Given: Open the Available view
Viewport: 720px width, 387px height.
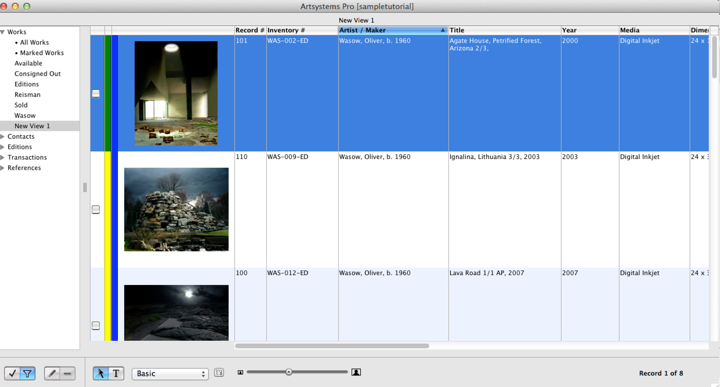Looking at the screenshot, I should pos(28,63).
